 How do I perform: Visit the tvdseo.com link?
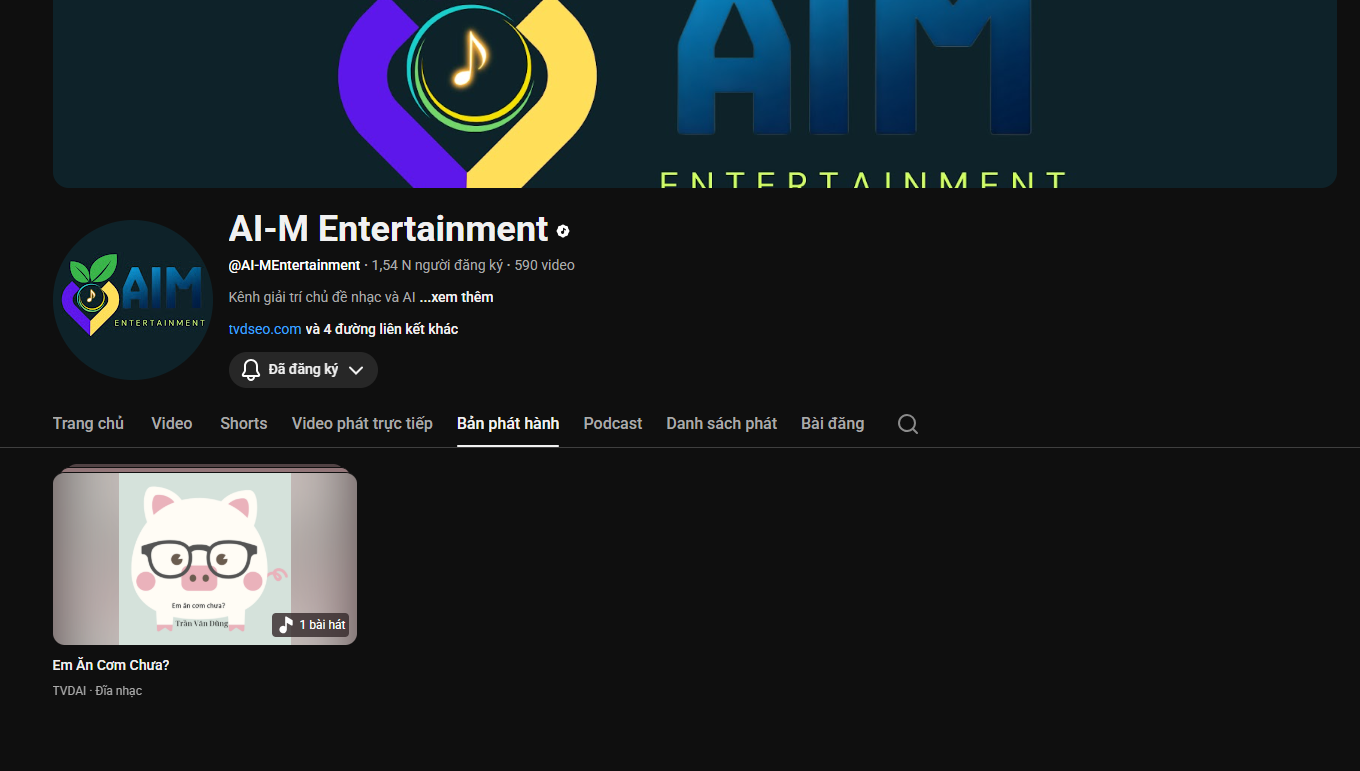pos(265,329)
